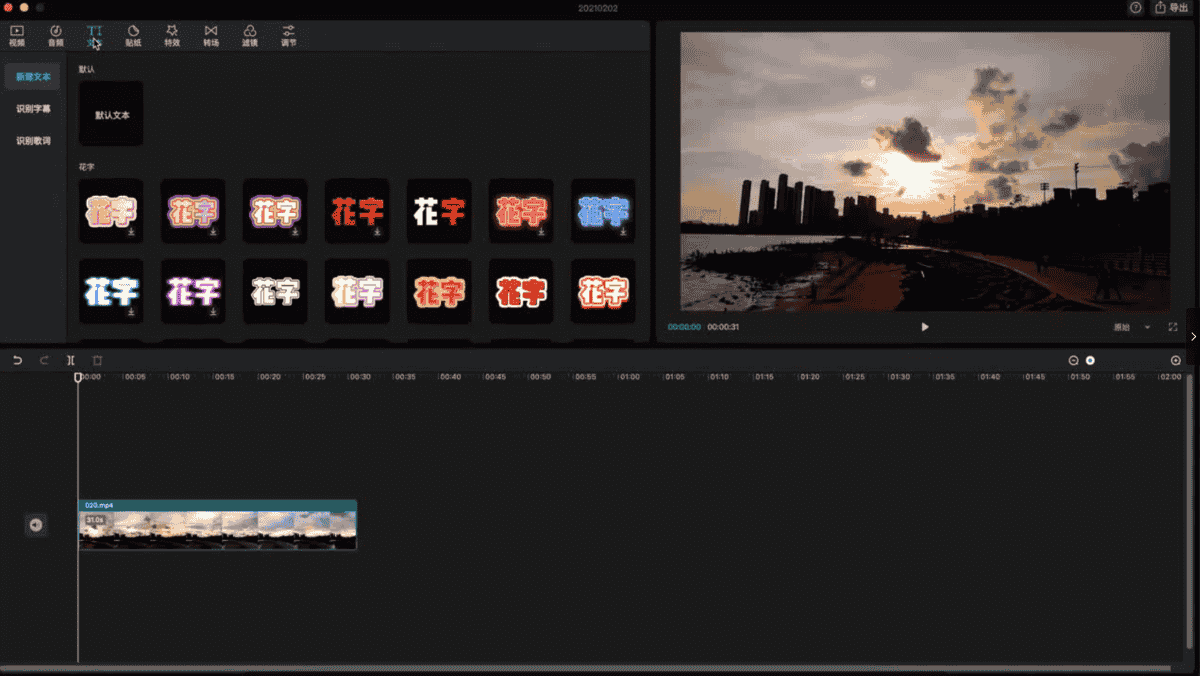Switch to 识别字幕 subtitle recognition tab
1200x676 pixels.
tap(33, 109)
